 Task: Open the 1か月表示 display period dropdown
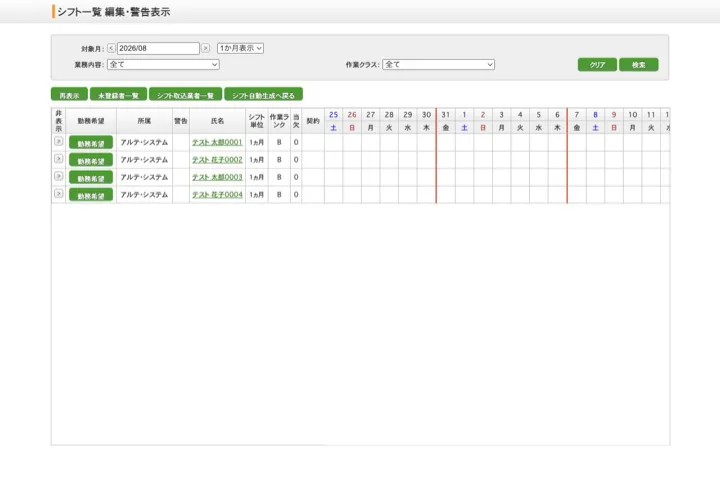coord(240,48)
